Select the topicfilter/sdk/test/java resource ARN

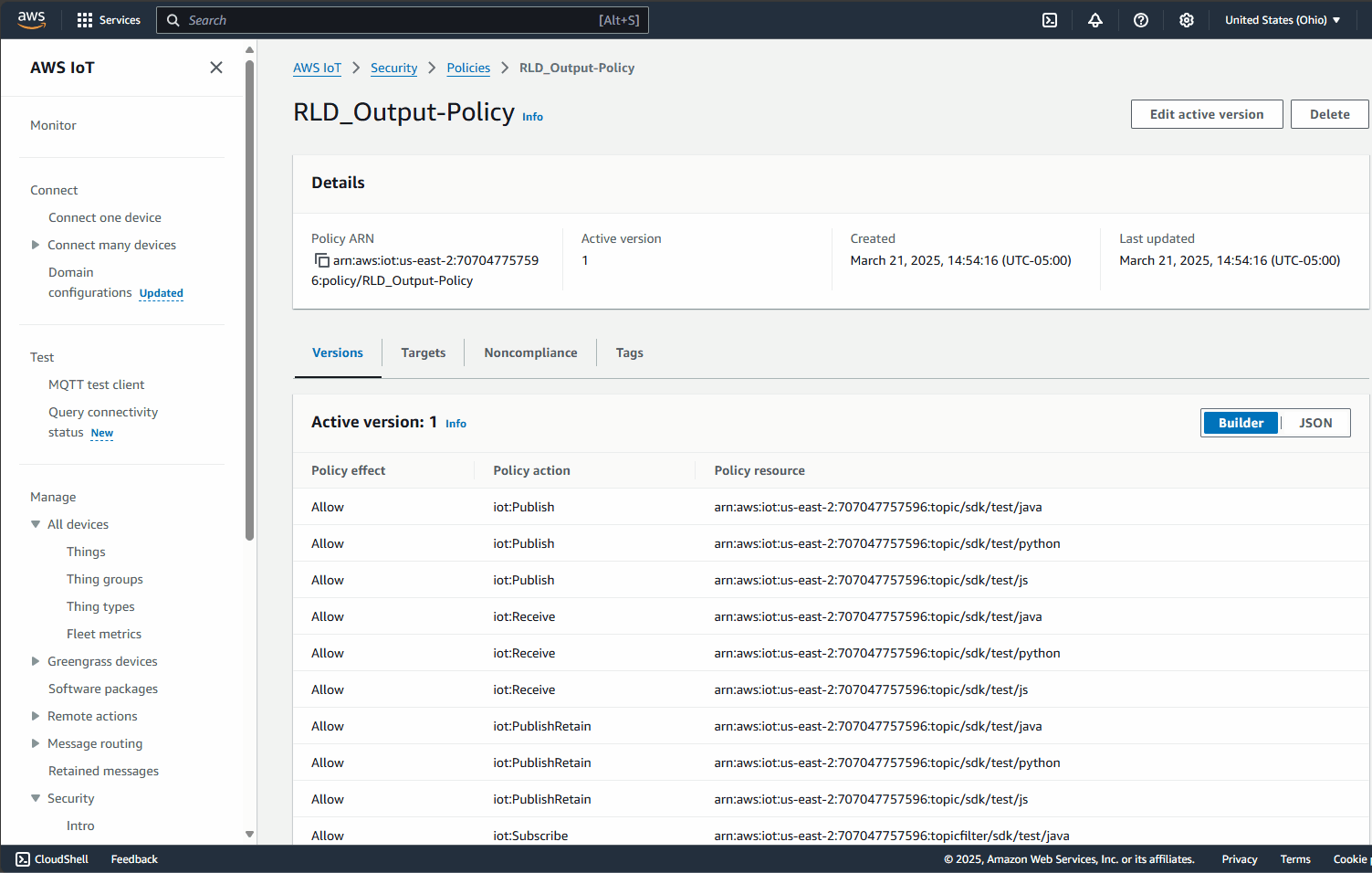click(892, 836)
